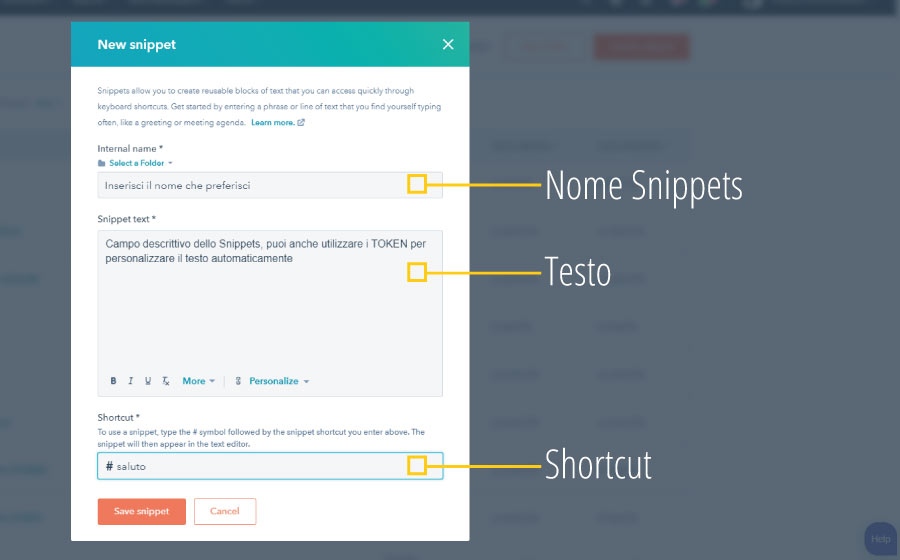This screenshot has width=900, height=560.
Task: Apply bold formatting in snippet editor
Action: pyautogui.click(x=113, y=381)
